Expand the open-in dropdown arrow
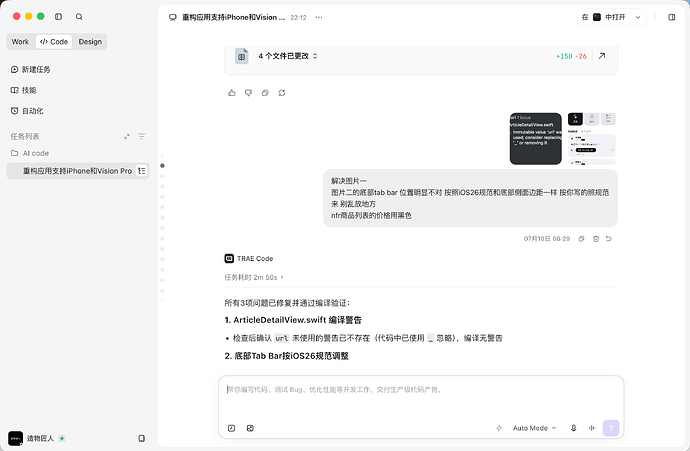Image resolution: width=690 pixels, height=451 pixels. point(638,18)
